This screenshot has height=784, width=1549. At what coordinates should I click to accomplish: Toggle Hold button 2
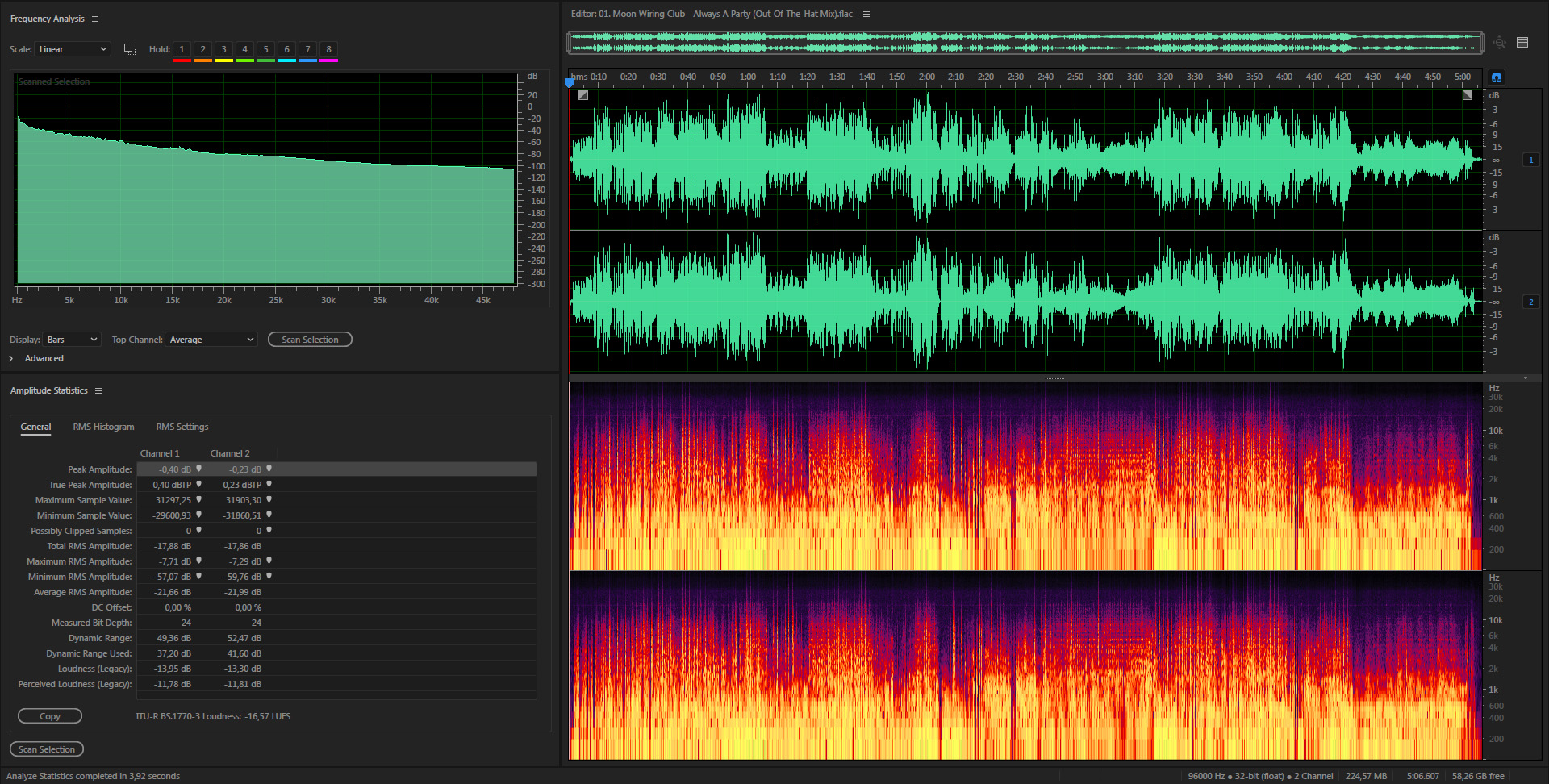pyautogui.click(x=202, y=49)
